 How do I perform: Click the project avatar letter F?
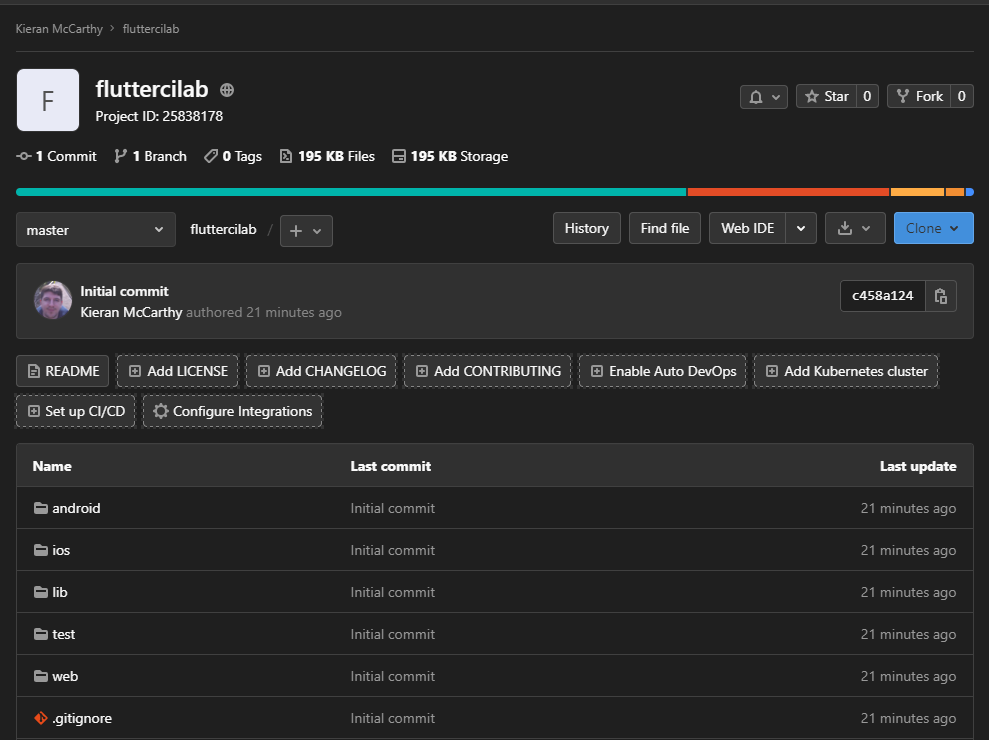pos(48,100)
